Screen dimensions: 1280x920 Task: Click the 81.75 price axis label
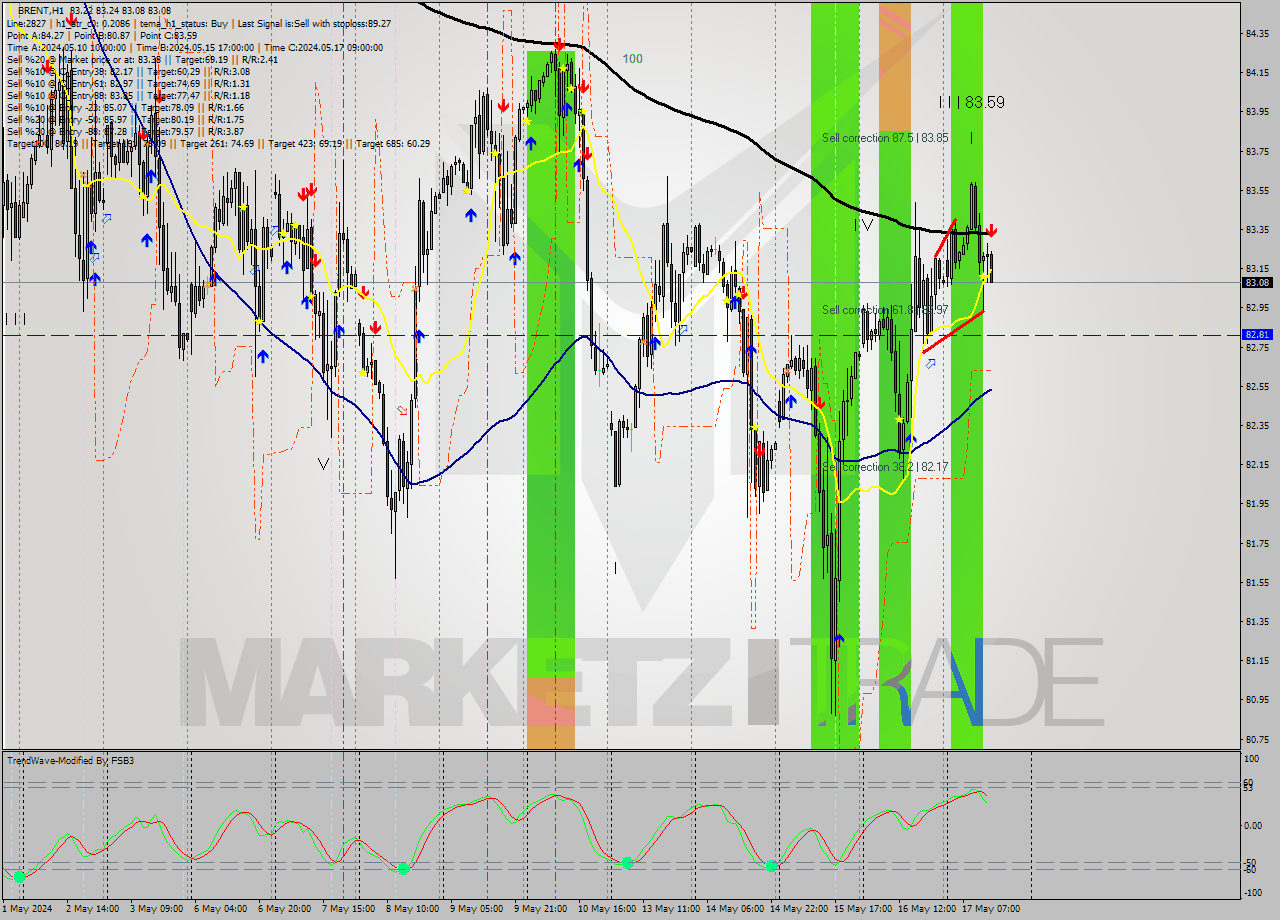tap(1258, 544)
